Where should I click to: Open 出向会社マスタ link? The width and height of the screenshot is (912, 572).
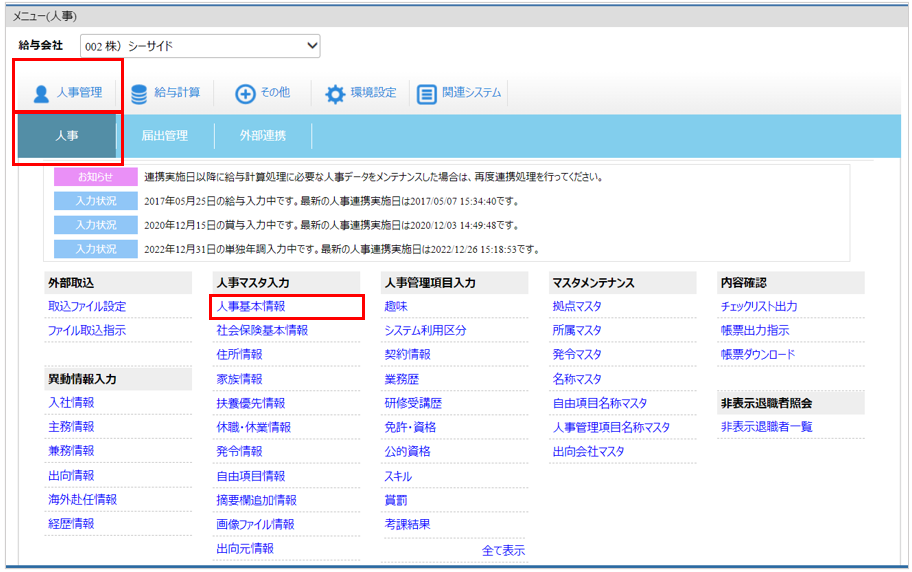coord(589,452)
